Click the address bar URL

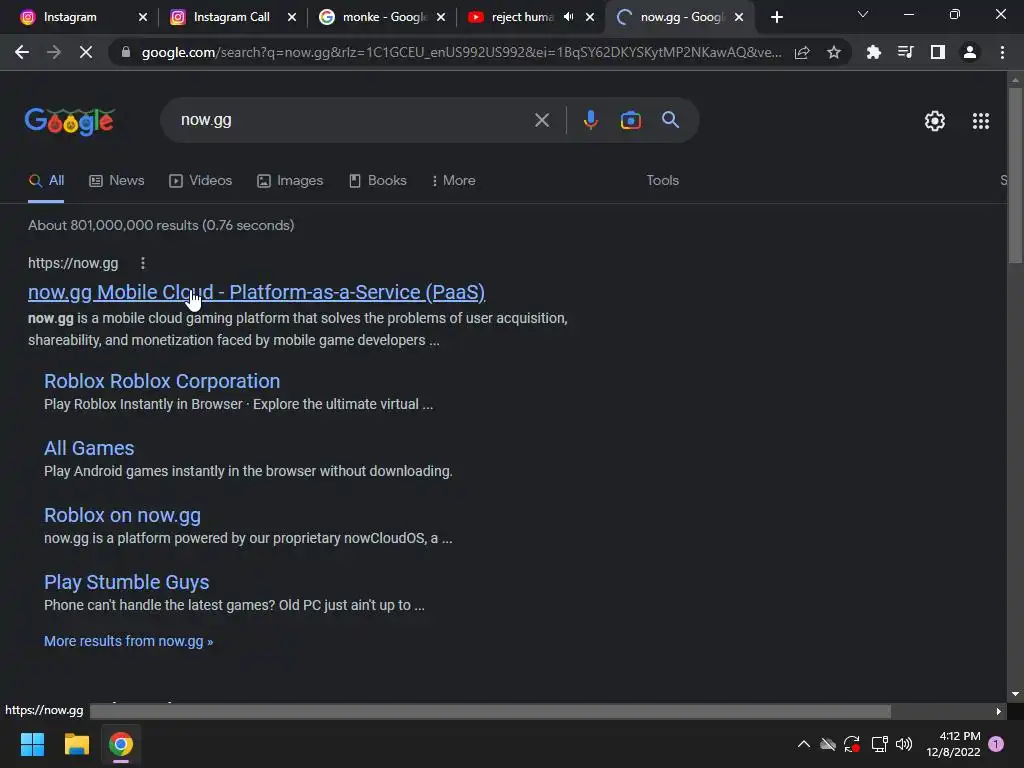point(461,52)
